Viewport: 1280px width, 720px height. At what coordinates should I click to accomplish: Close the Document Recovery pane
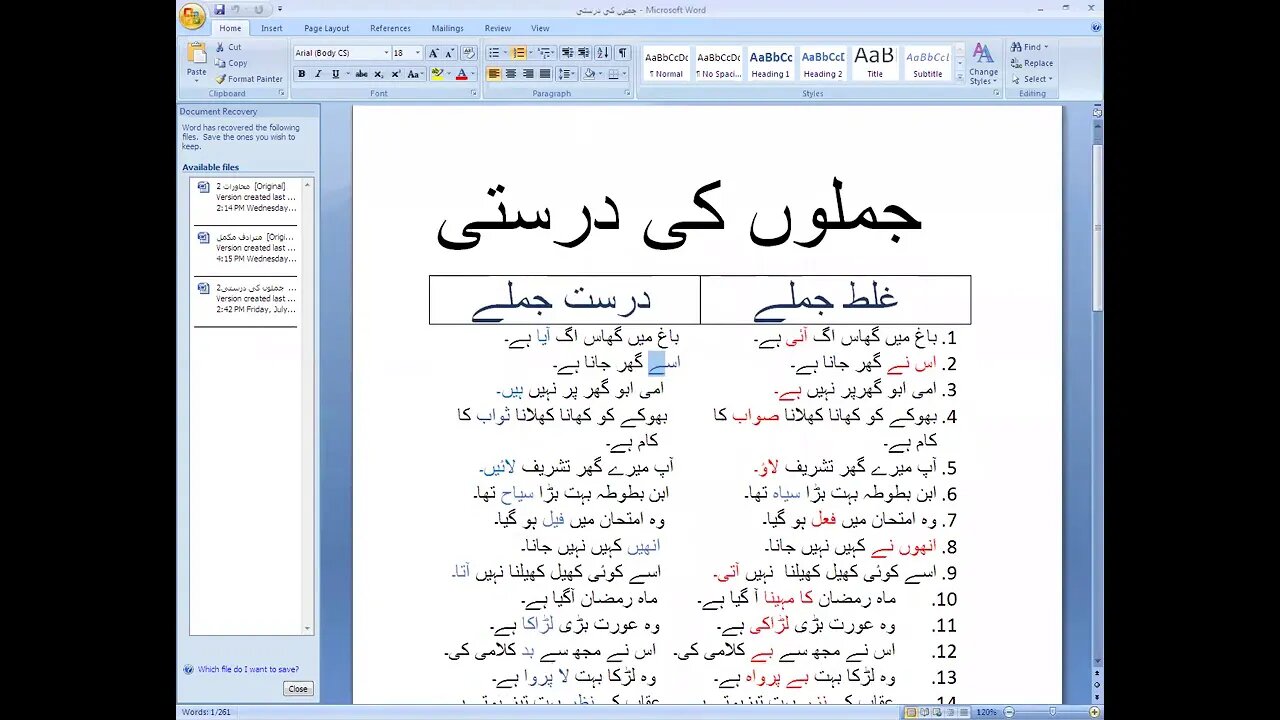pyautogui.click(x=298, y=689)
